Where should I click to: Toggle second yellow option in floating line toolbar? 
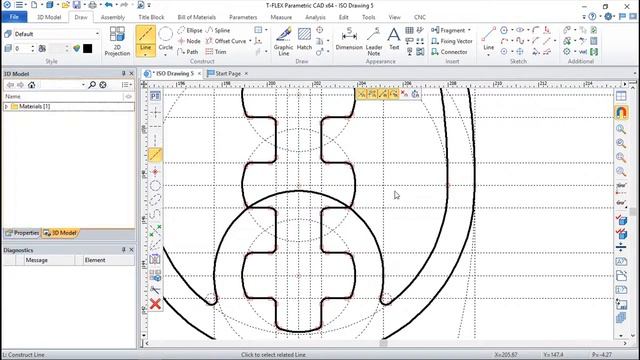click(x=372, y=94)
